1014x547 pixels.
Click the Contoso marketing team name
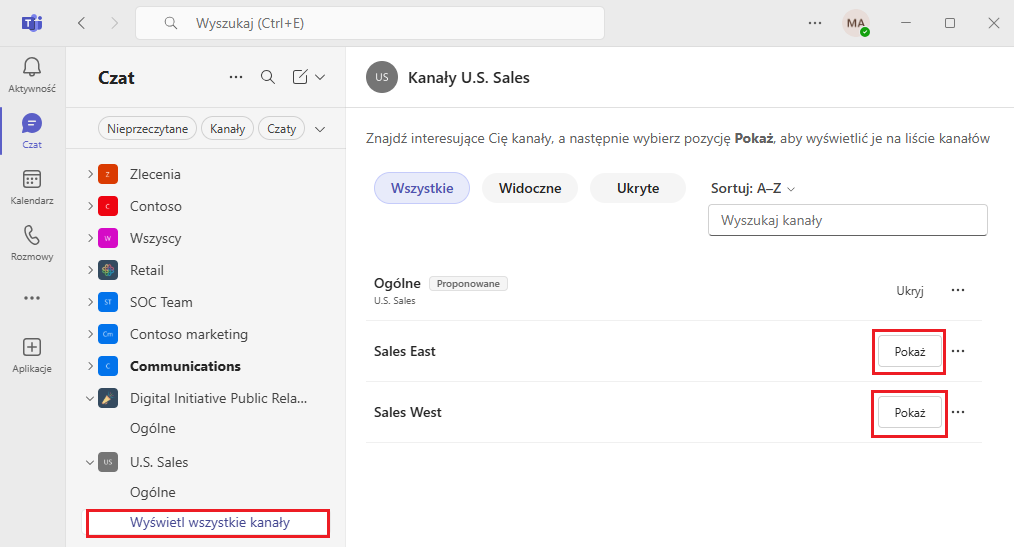(189, 334)
